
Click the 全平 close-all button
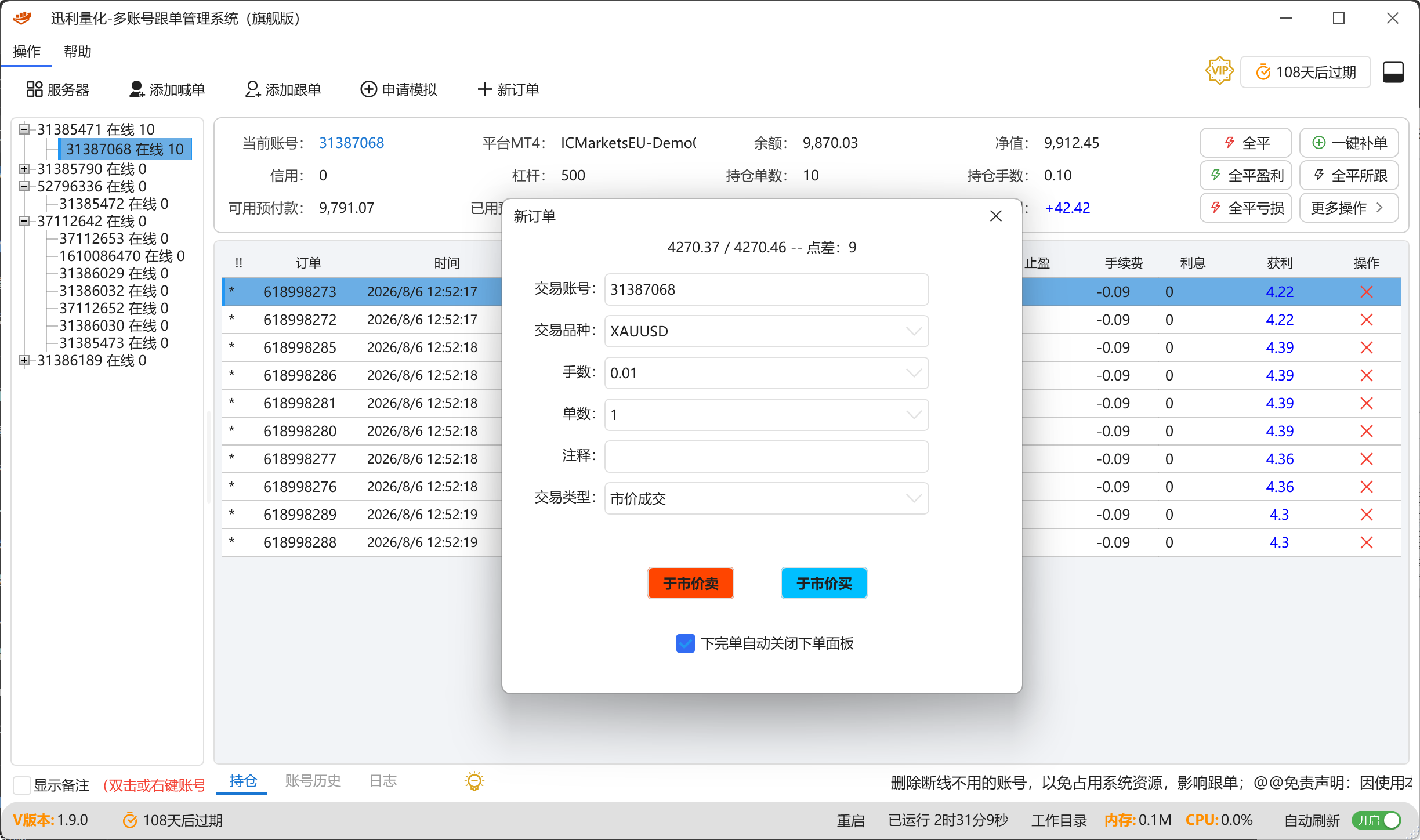click(x=1245, y=143)
